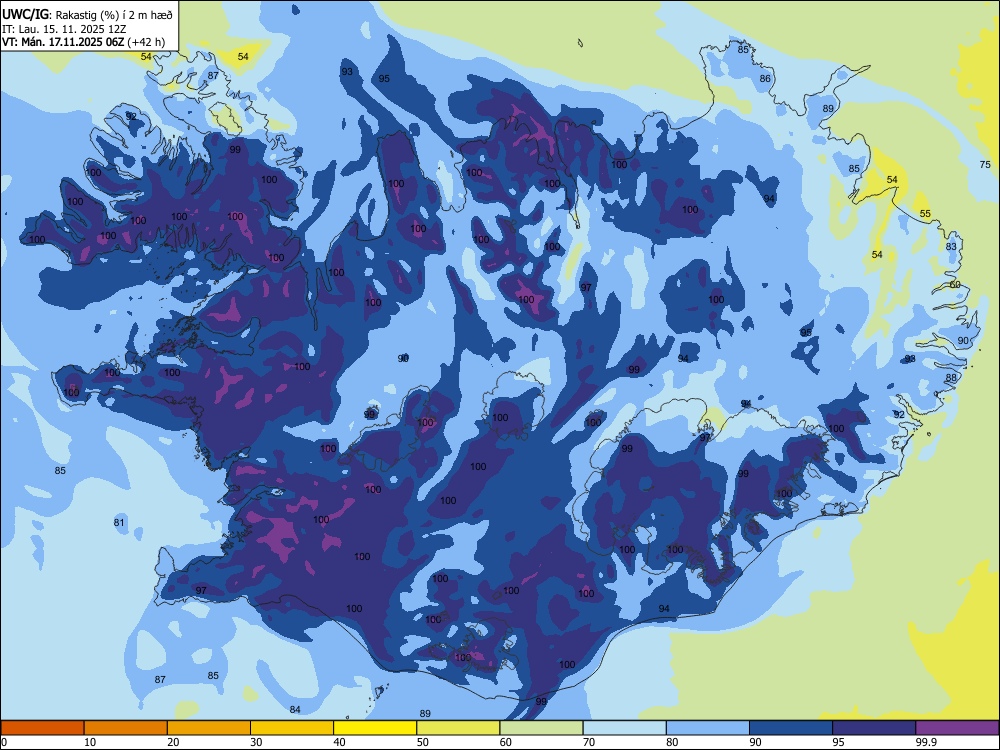Click the map value '81' over the sea

pos(119,522)
